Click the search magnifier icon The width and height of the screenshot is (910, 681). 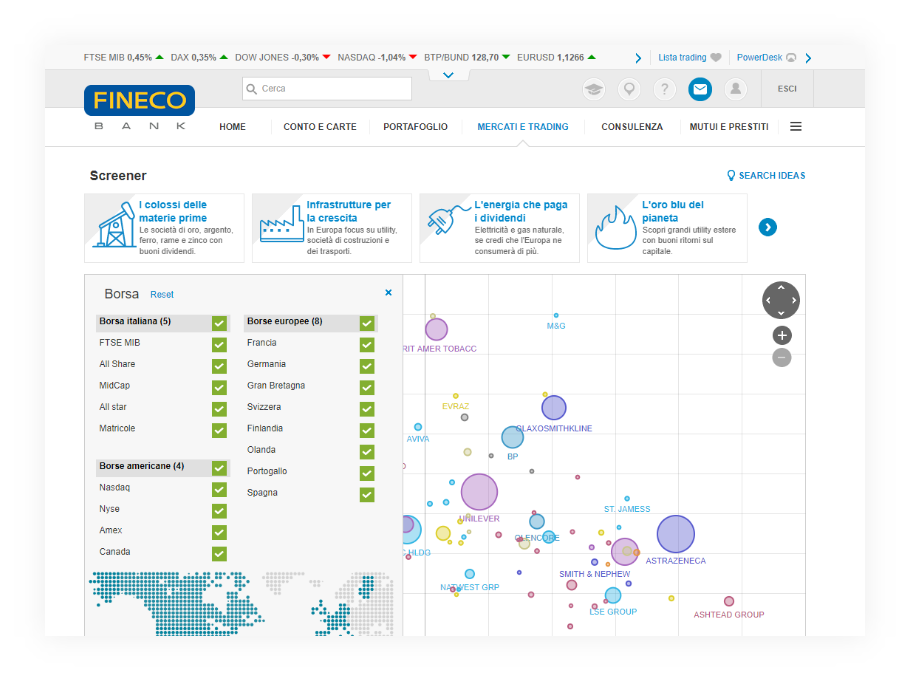[251, 89]
